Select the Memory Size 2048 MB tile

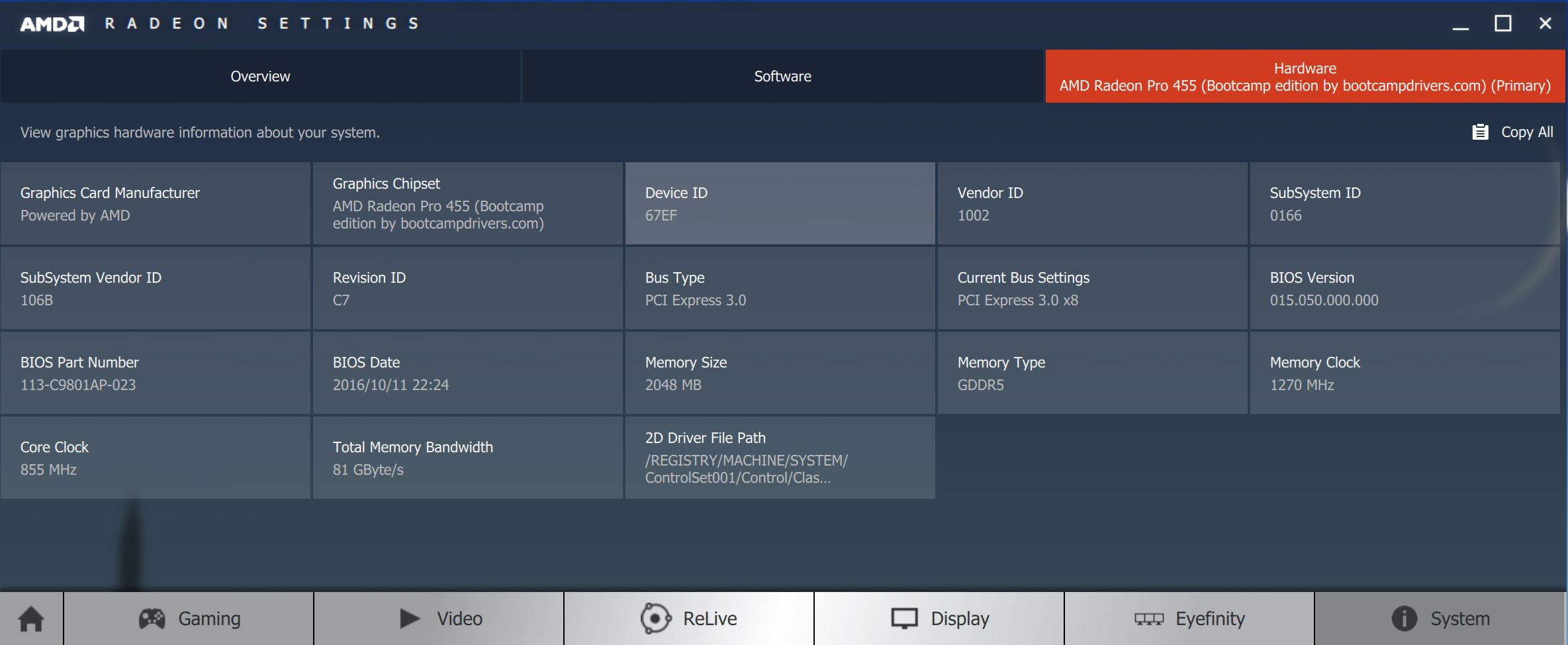pos(780,373)
